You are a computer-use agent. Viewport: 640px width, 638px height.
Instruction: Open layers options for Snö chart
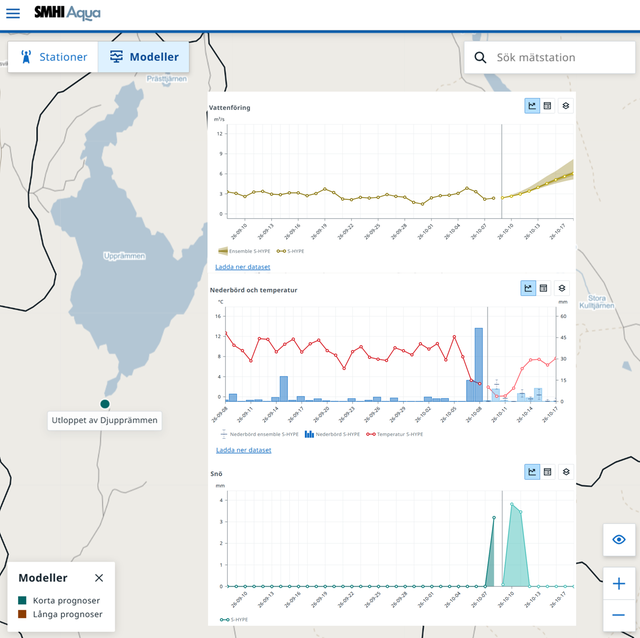tap(566, 472)
